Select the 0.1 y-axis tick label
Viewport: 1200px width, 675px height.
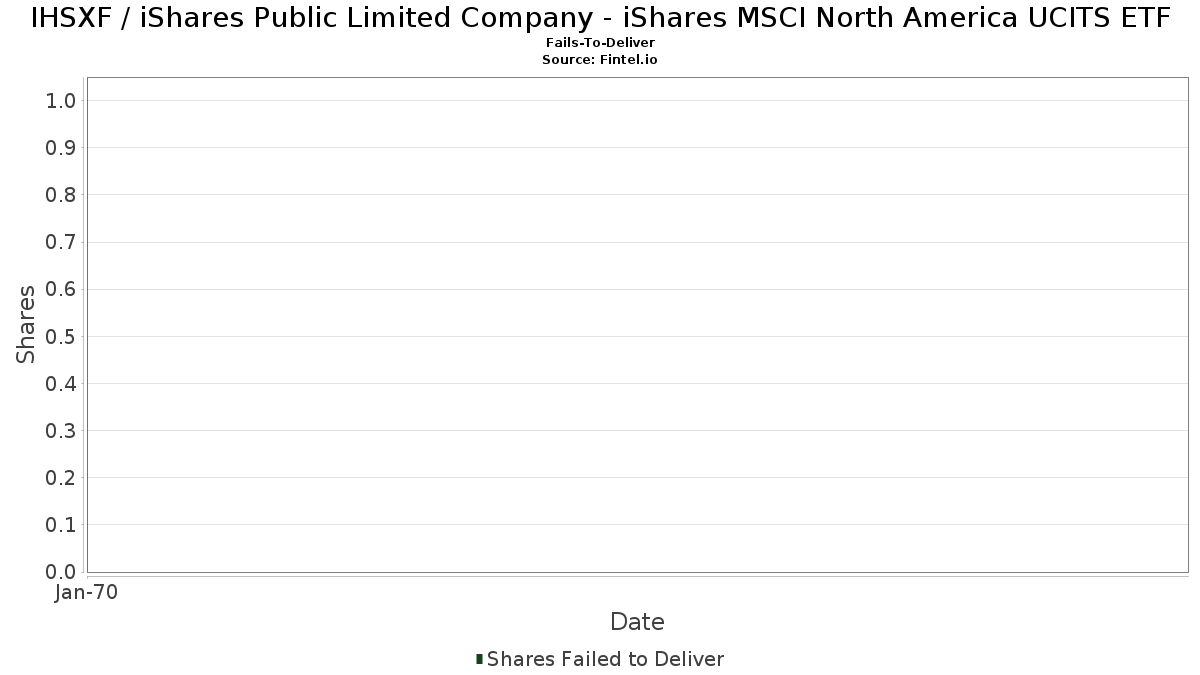point(61,525)
